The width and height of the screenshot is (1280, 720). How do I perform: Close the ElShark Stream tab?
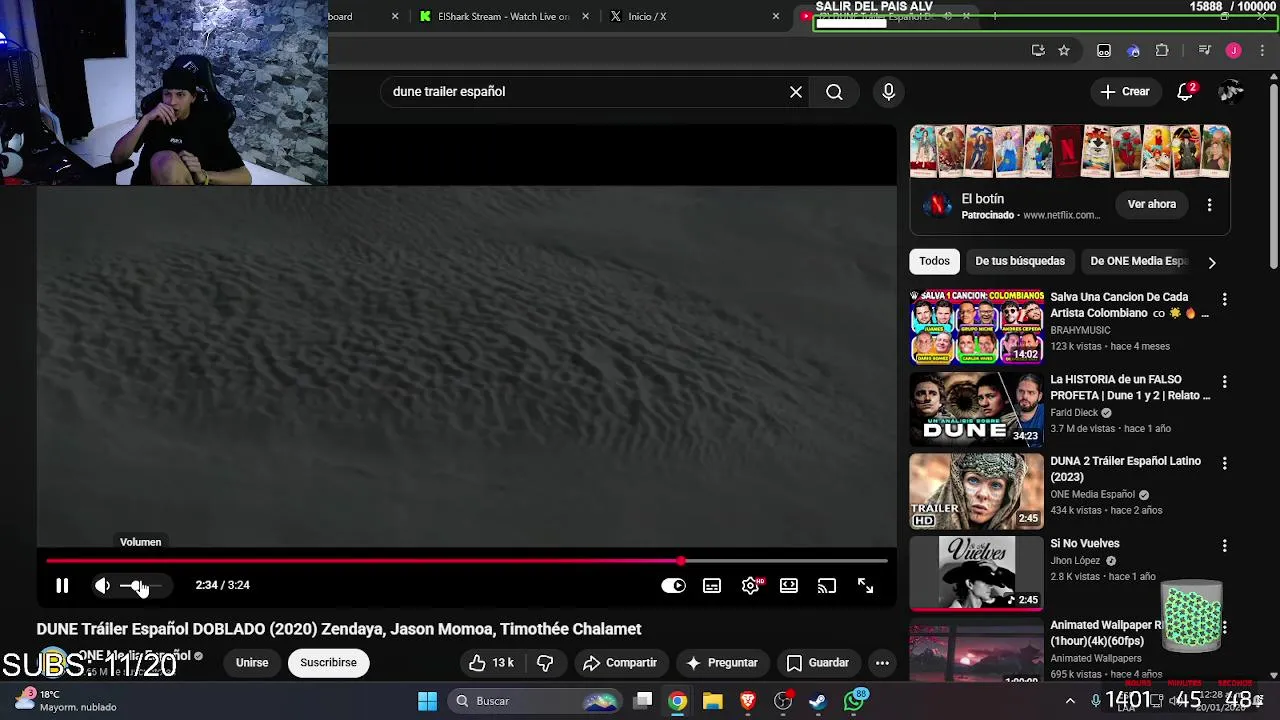(x=586, y=16)
